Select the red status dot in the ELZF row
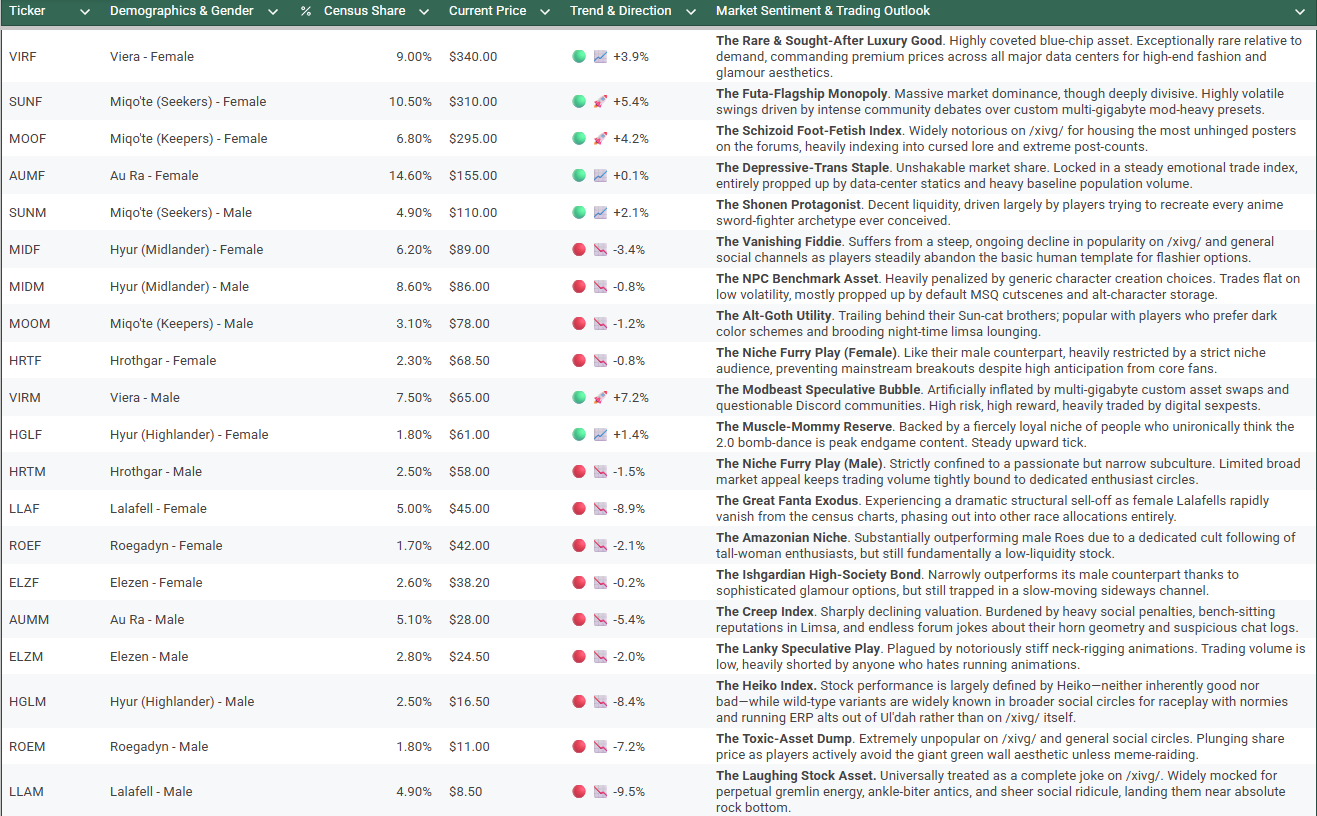This screenshot has height=816, width=1317. pos(579,583)
